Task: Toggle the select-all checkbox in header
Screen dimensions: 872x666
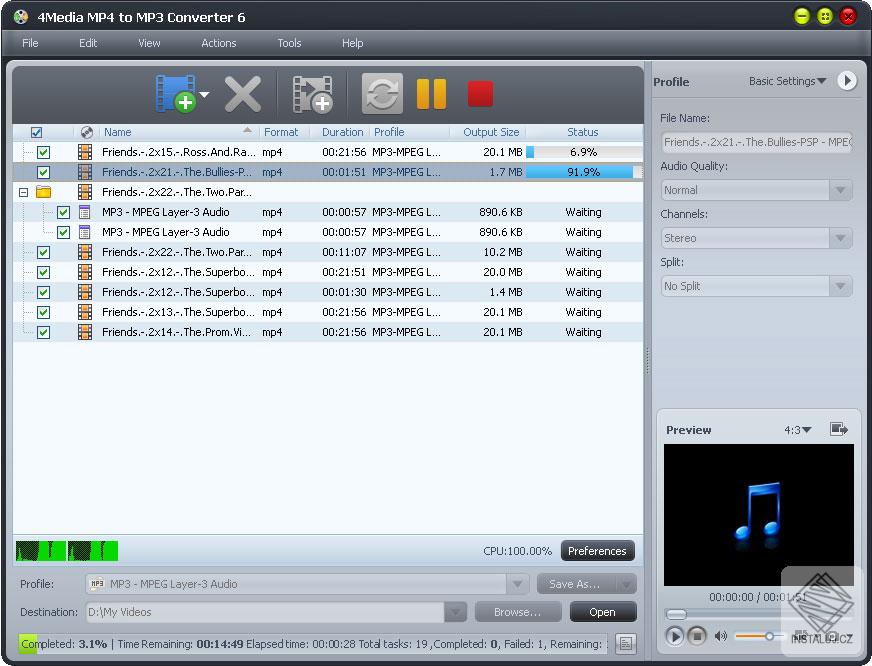Action: (36, 132)
